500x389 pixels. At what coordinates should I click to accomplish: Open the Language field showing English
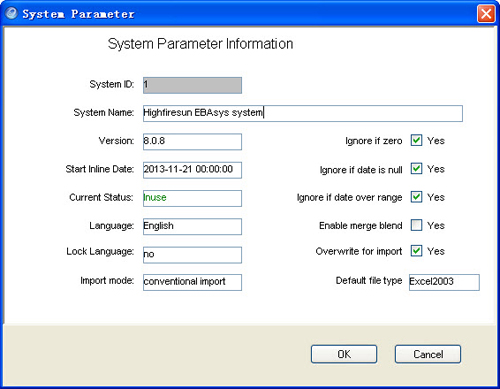coord(192,227)
